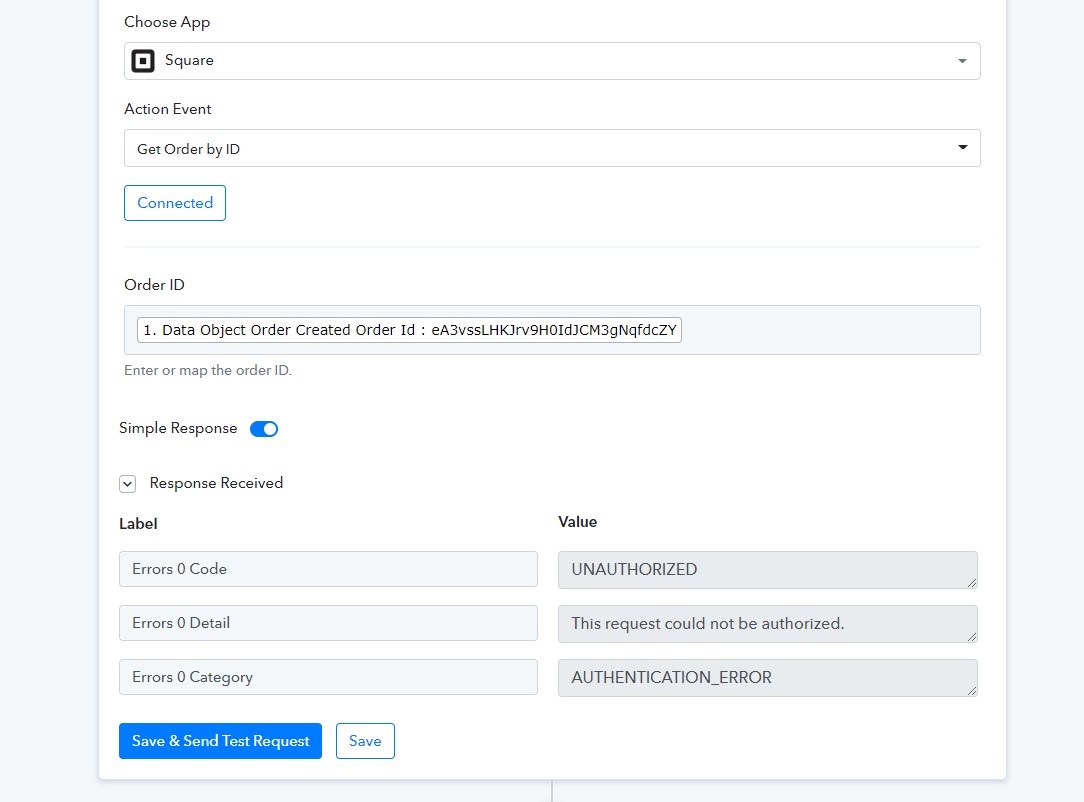
Task: Click the Response Received label text
Action: pos(216,483)
